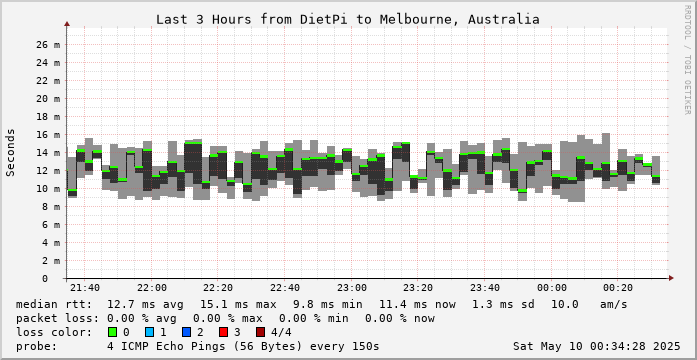This screenshot has width=697, height=360.
Task: Click the 'median rtt:' label
Action: (x=54, y=305)
